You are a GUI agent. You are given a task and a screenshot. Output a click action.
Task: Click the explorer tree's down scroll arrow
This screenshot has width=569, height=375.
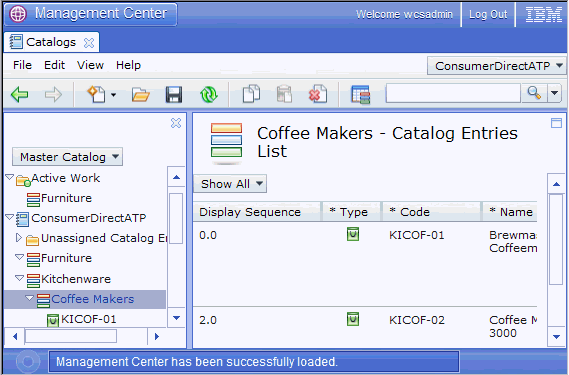176,318
